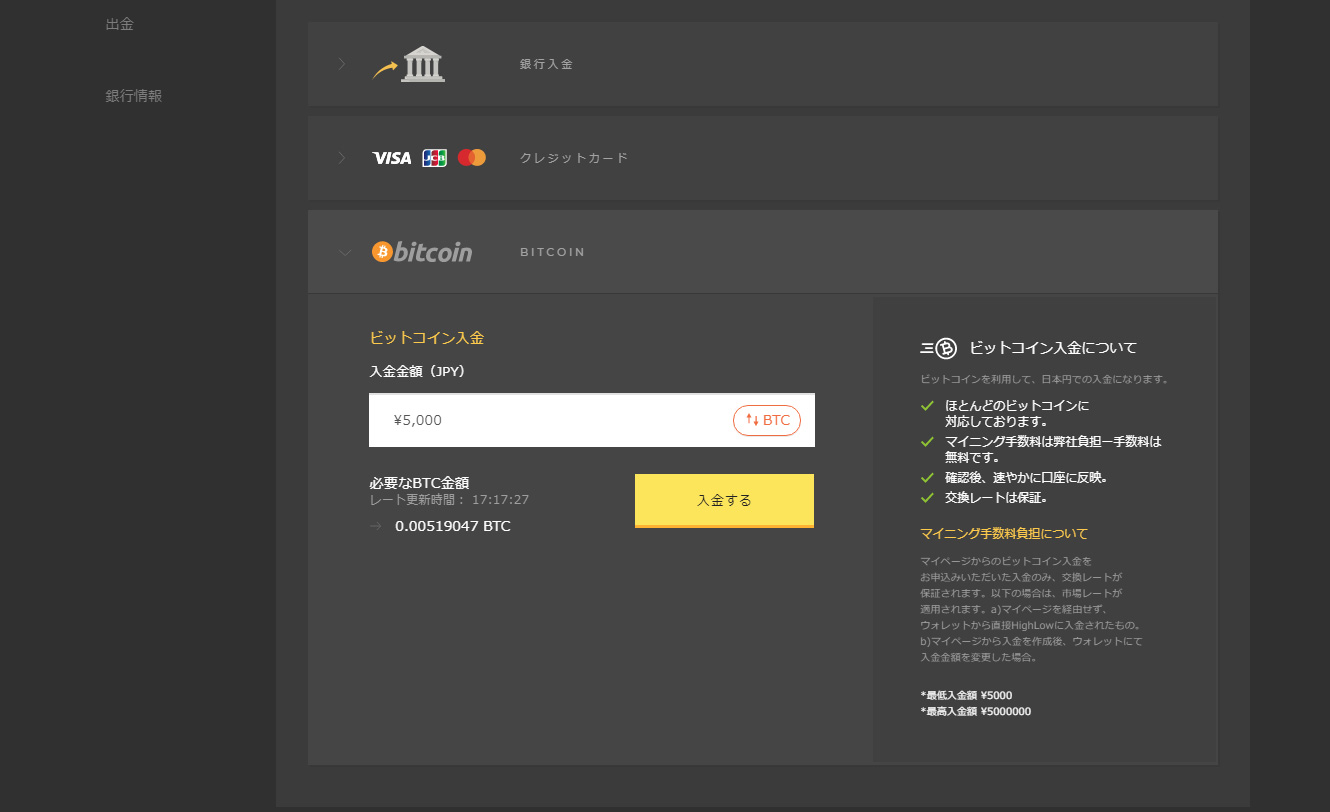The image size is (1330, 812).
Task: Click the Mastercard logo
Action: [472, 158]
